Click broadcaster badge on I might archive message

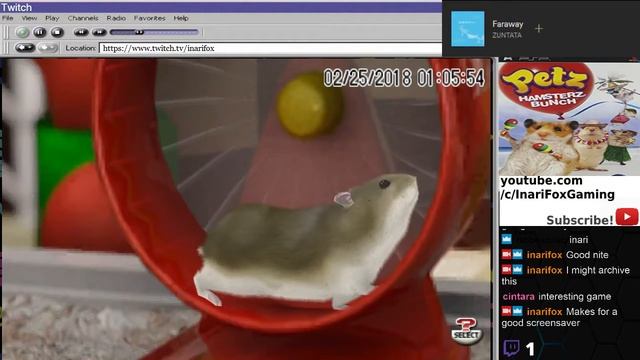click(x=507, y=269)
